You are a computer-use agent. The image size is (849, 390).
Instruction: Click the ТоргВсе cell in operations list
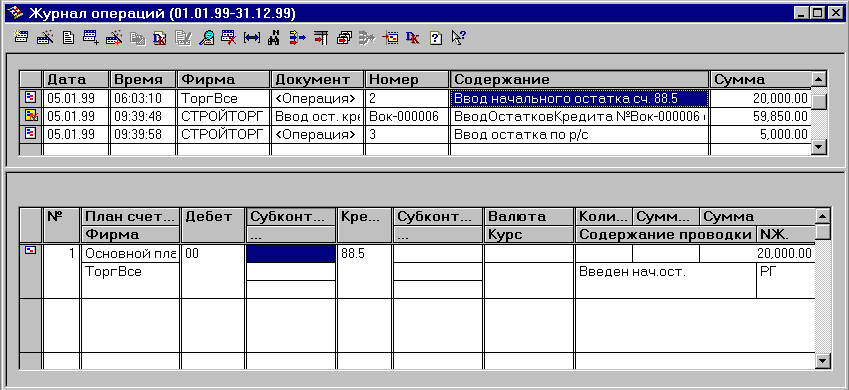tap(224, 99)
